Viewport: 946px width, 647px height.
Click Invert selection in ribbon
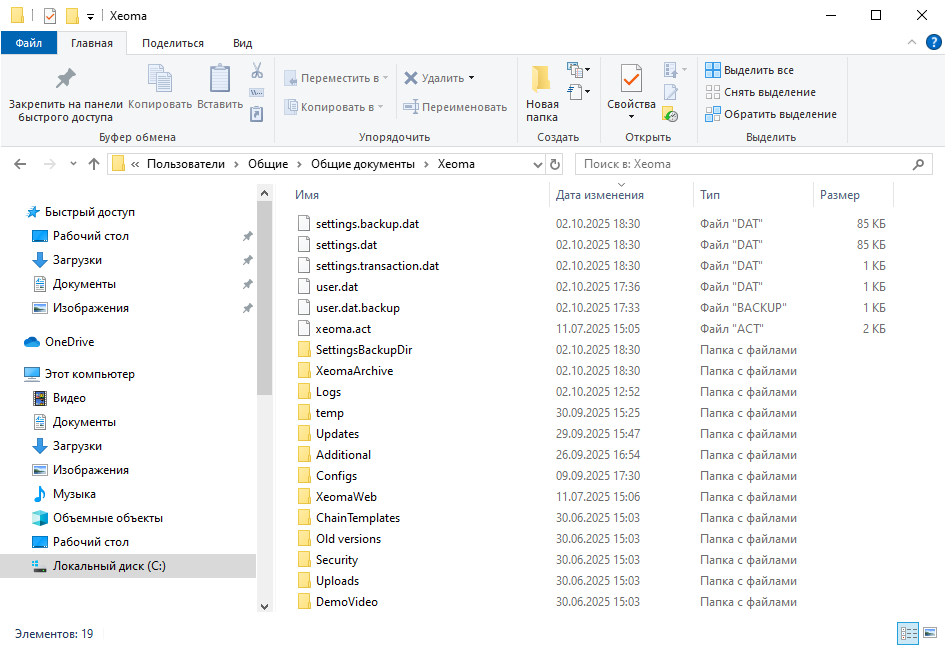[770, 114]
